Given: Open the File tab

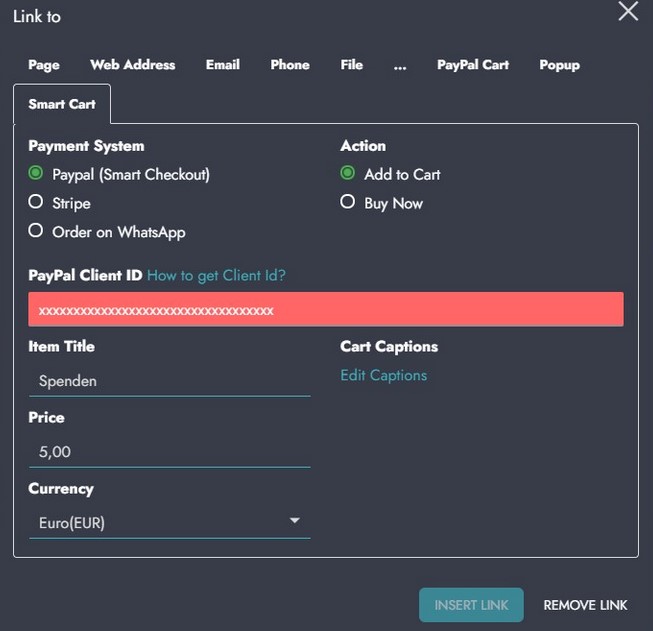Looking at the screenshot, I should 351,65.
